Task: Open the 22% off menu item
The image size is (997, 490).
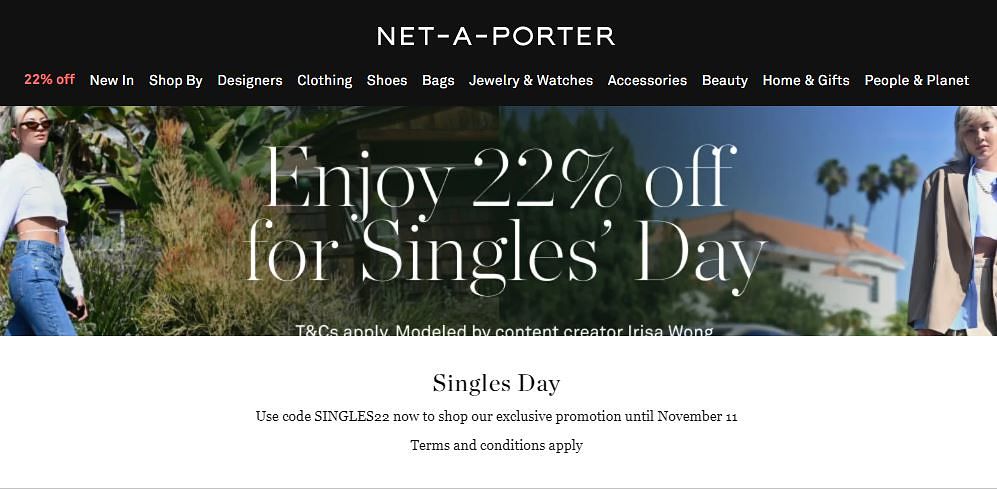Action: (x=49, y=80)
